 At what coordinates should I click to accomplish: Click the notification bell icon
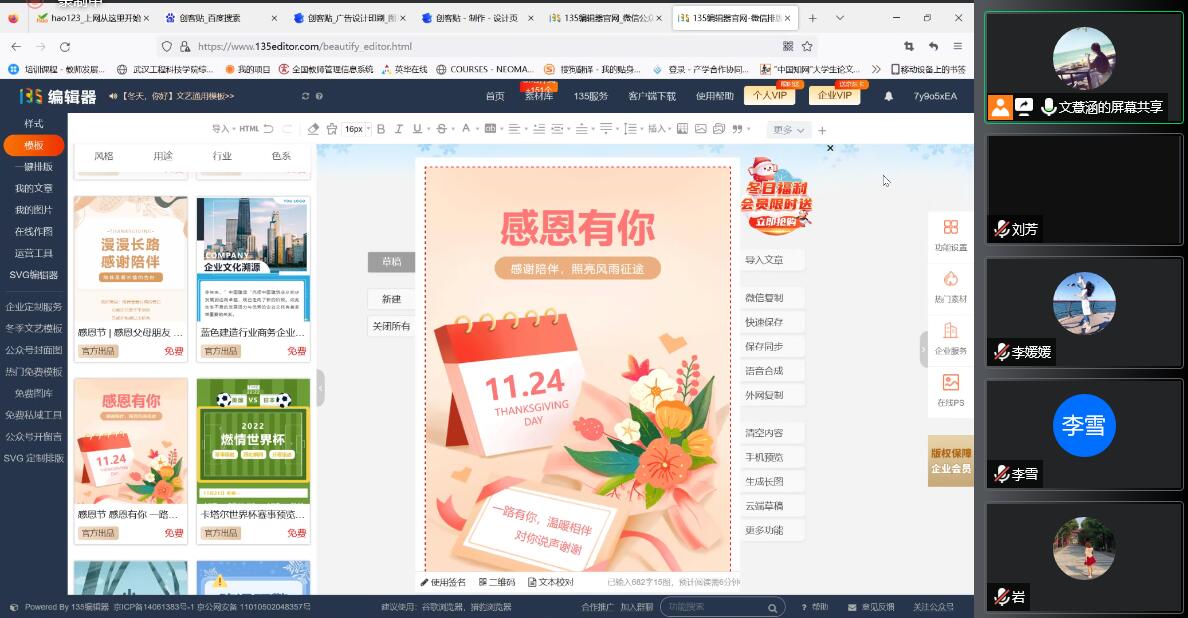(888, 96)
